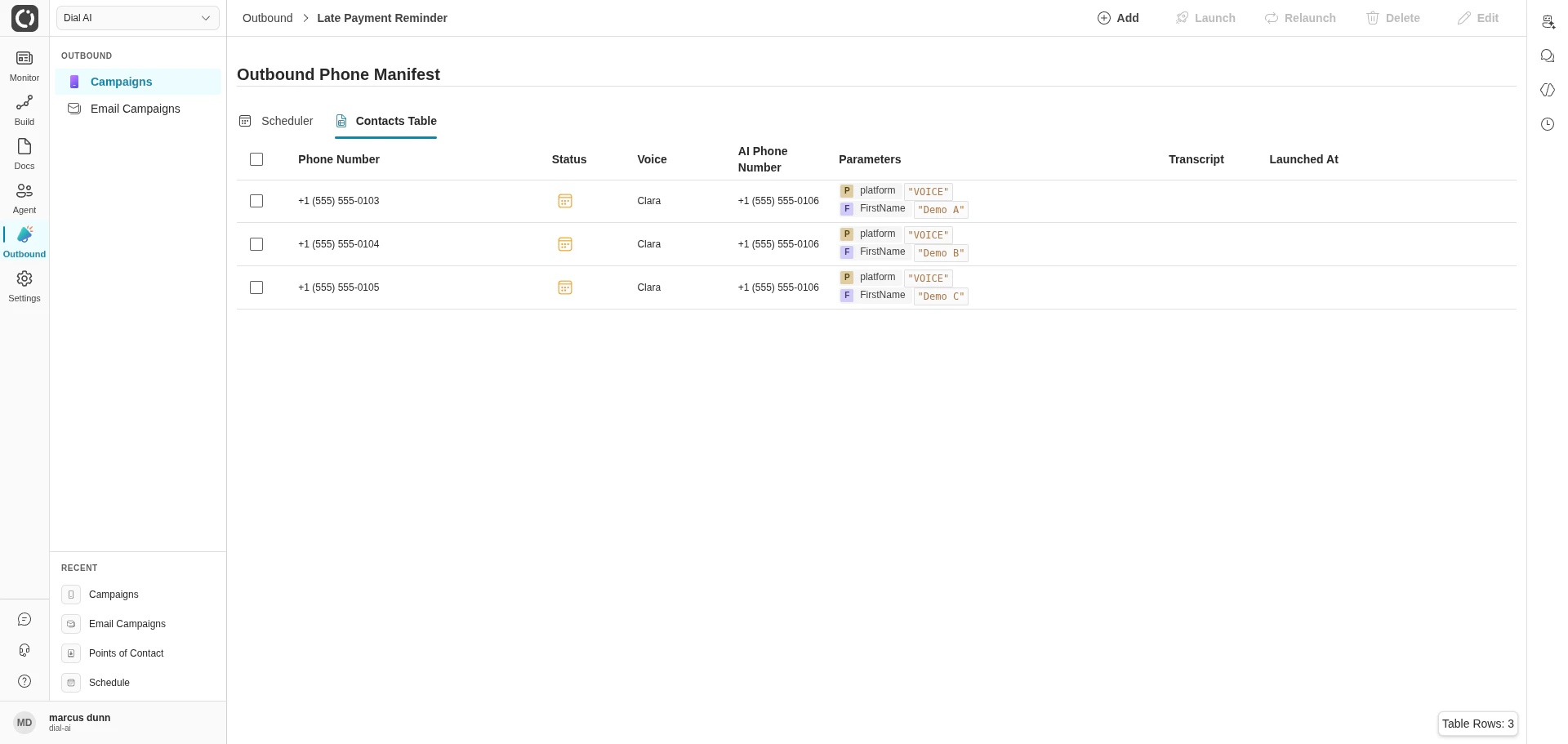The image size is (1568, 744).
Task: Click the Phone Number column header
Action: pos(339,159)
